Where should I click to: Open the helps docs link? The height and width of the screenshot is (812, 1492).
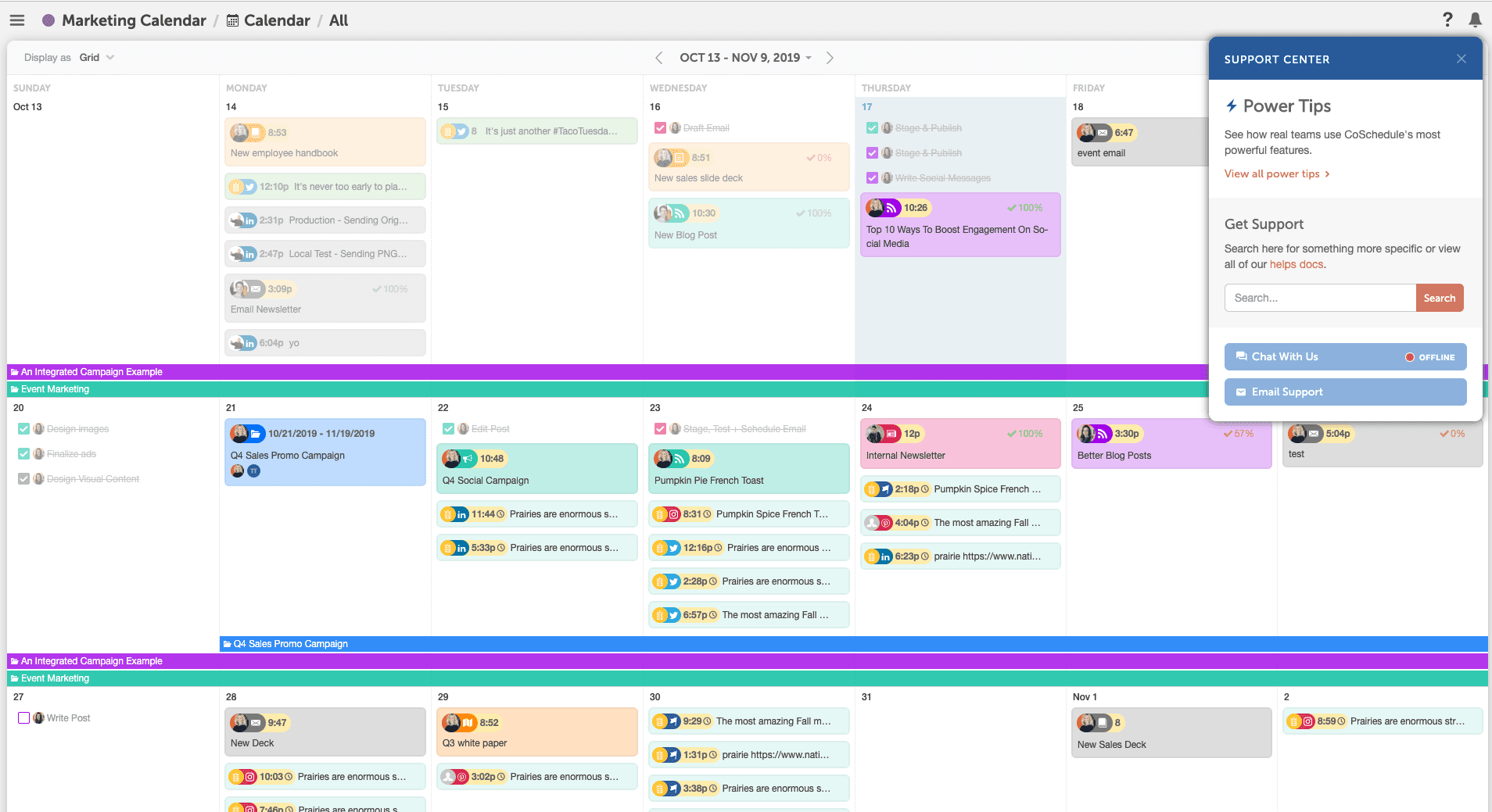tap(1297, 264)
